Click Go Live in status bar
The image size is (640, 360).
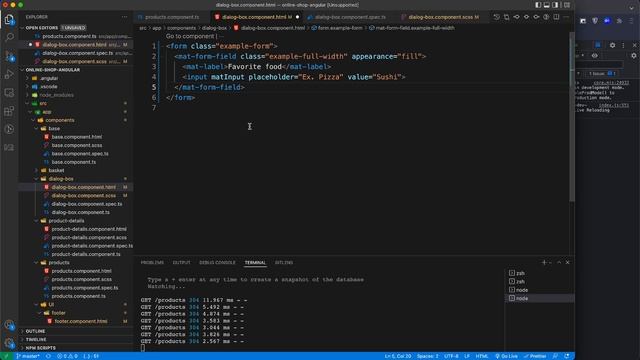pos(506,356)
